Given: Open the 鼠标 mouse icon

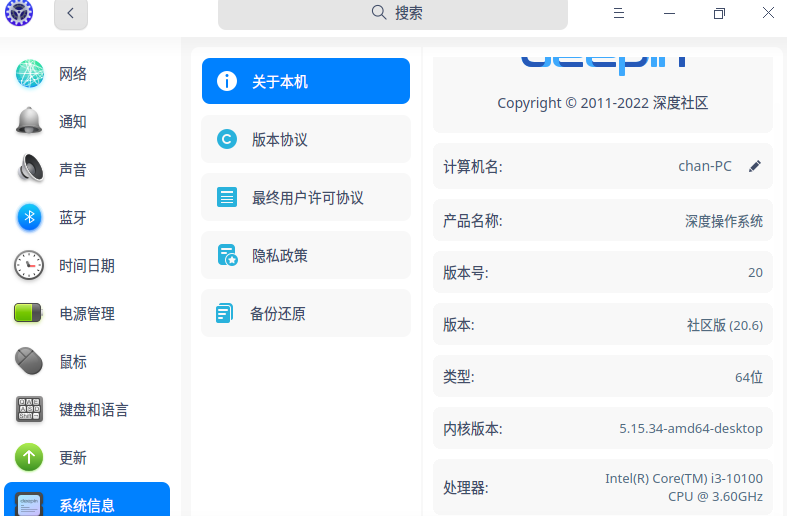Looking at the screenshot, I should coord(29,361).
